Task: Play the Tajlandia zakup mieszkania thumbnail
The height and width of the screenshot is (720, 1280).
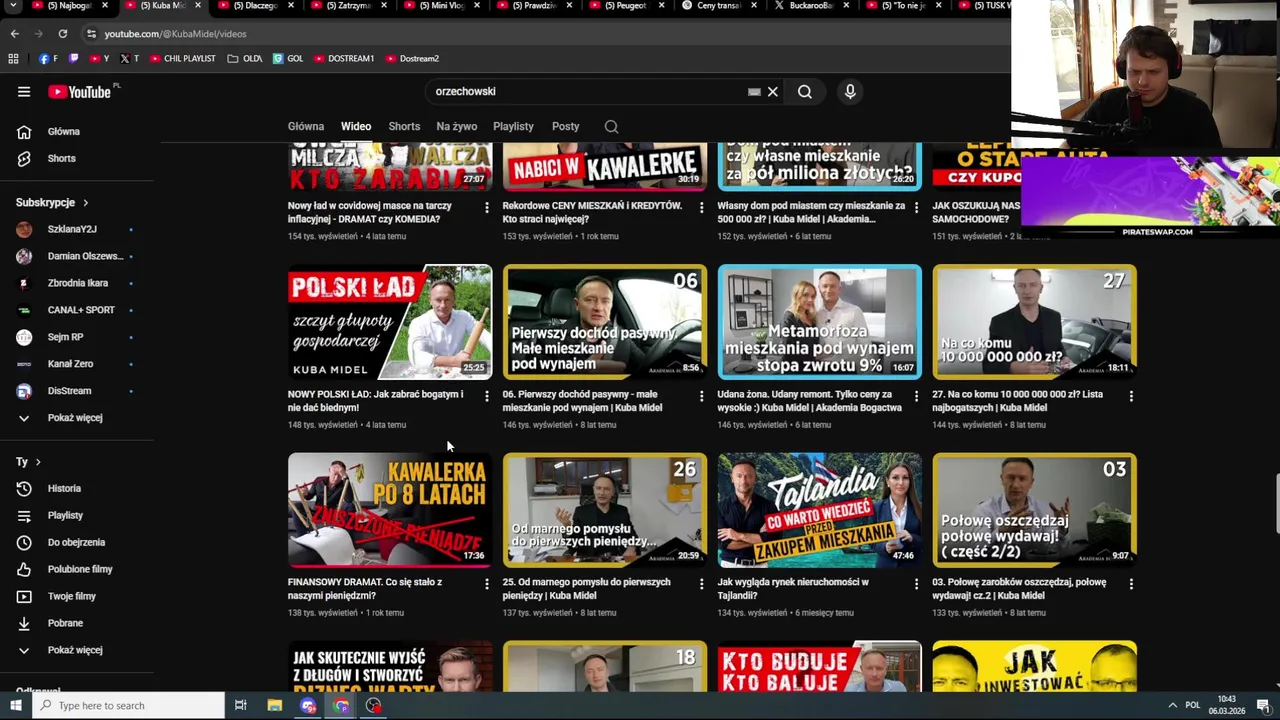Action: click(x=820, y=510)
